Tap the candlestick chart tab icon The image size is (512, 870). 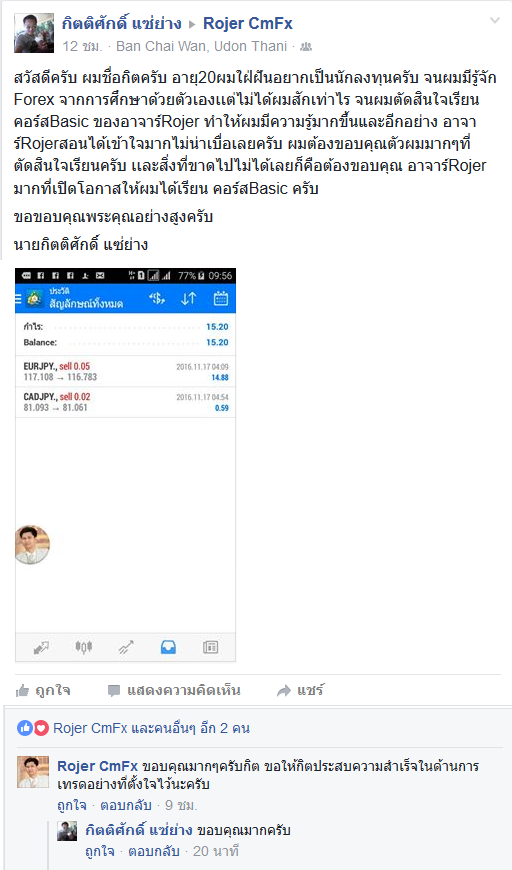point(83,647)
